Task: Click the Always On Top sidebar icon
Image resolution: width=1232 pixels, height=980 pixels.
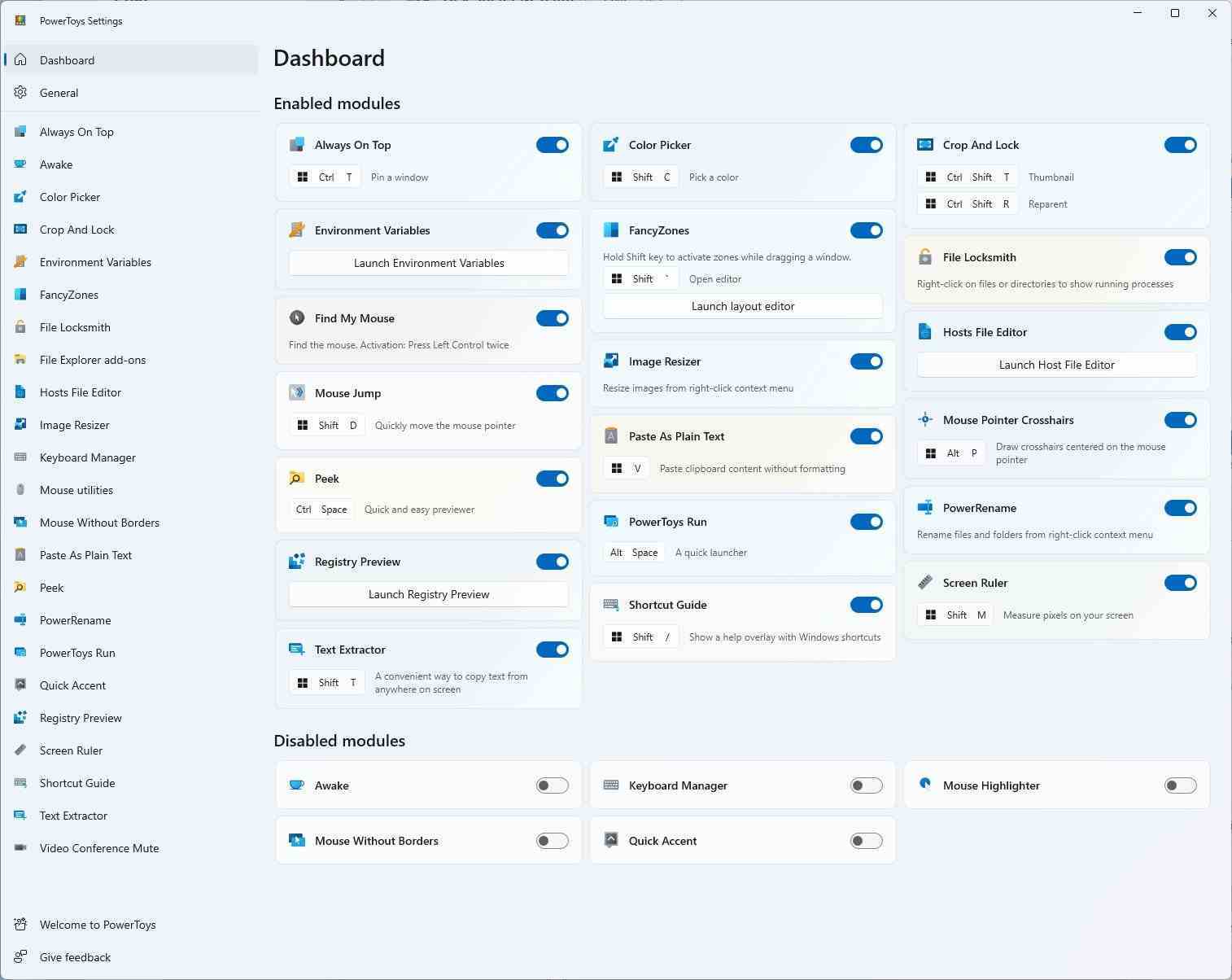Action: (x=20, y=132)
